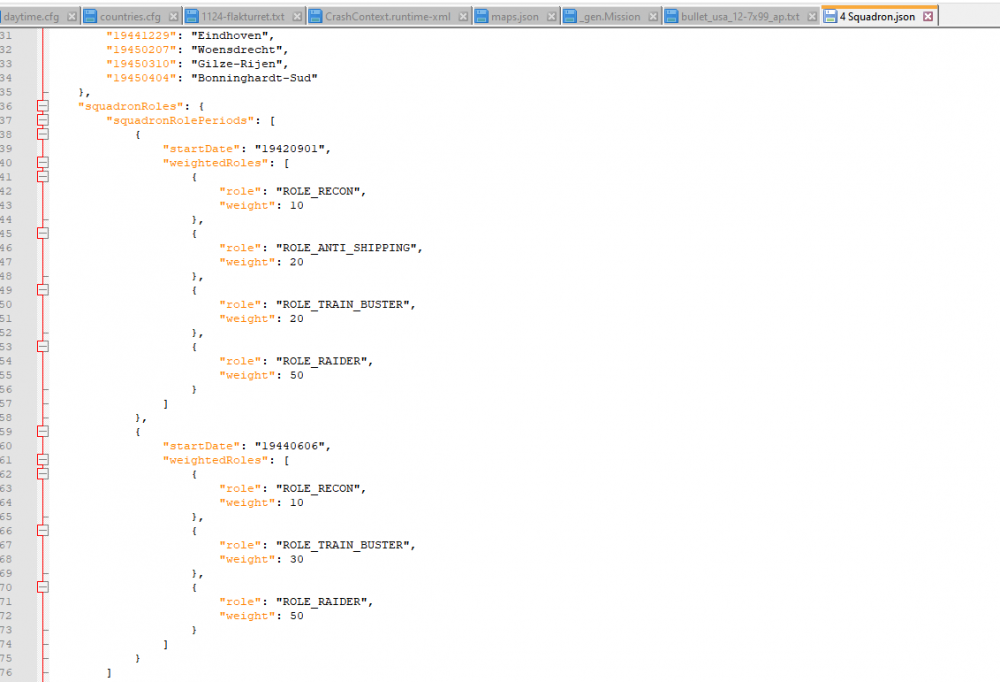Image resolution: width=1000 pixels, height=682 pixels.
Task: Close the countries.cfg tab
Action: [x=172, y=17]
